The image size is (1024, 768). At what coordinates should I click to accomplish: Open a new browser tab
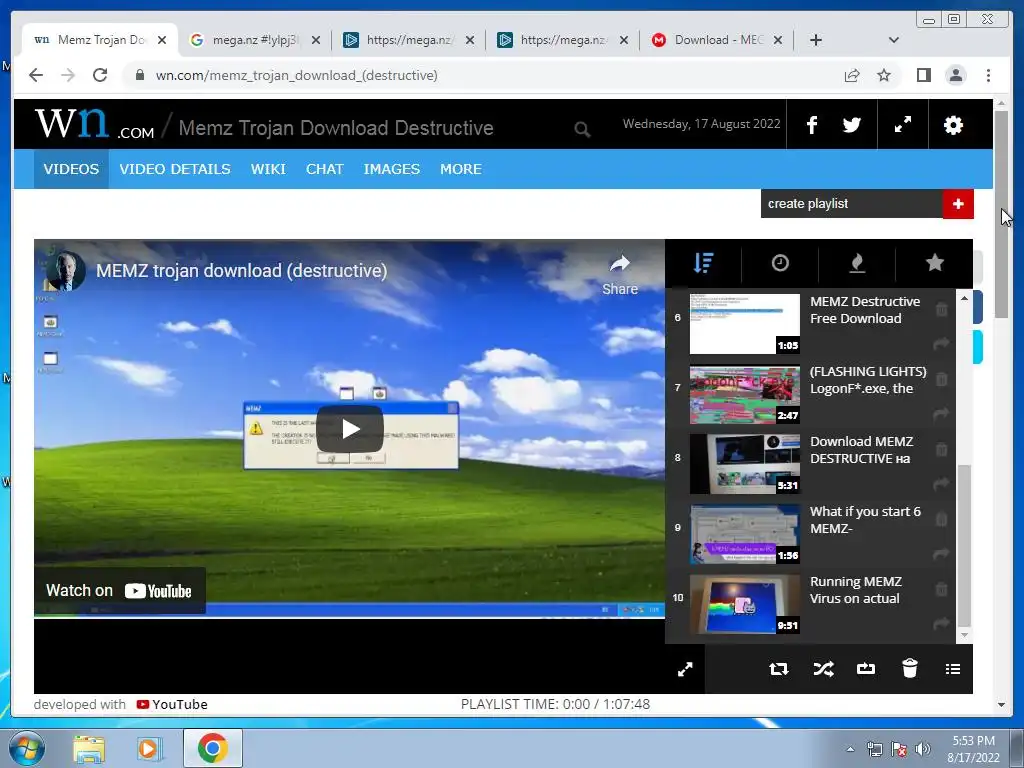pyautogui.click(x=816, y=40)
